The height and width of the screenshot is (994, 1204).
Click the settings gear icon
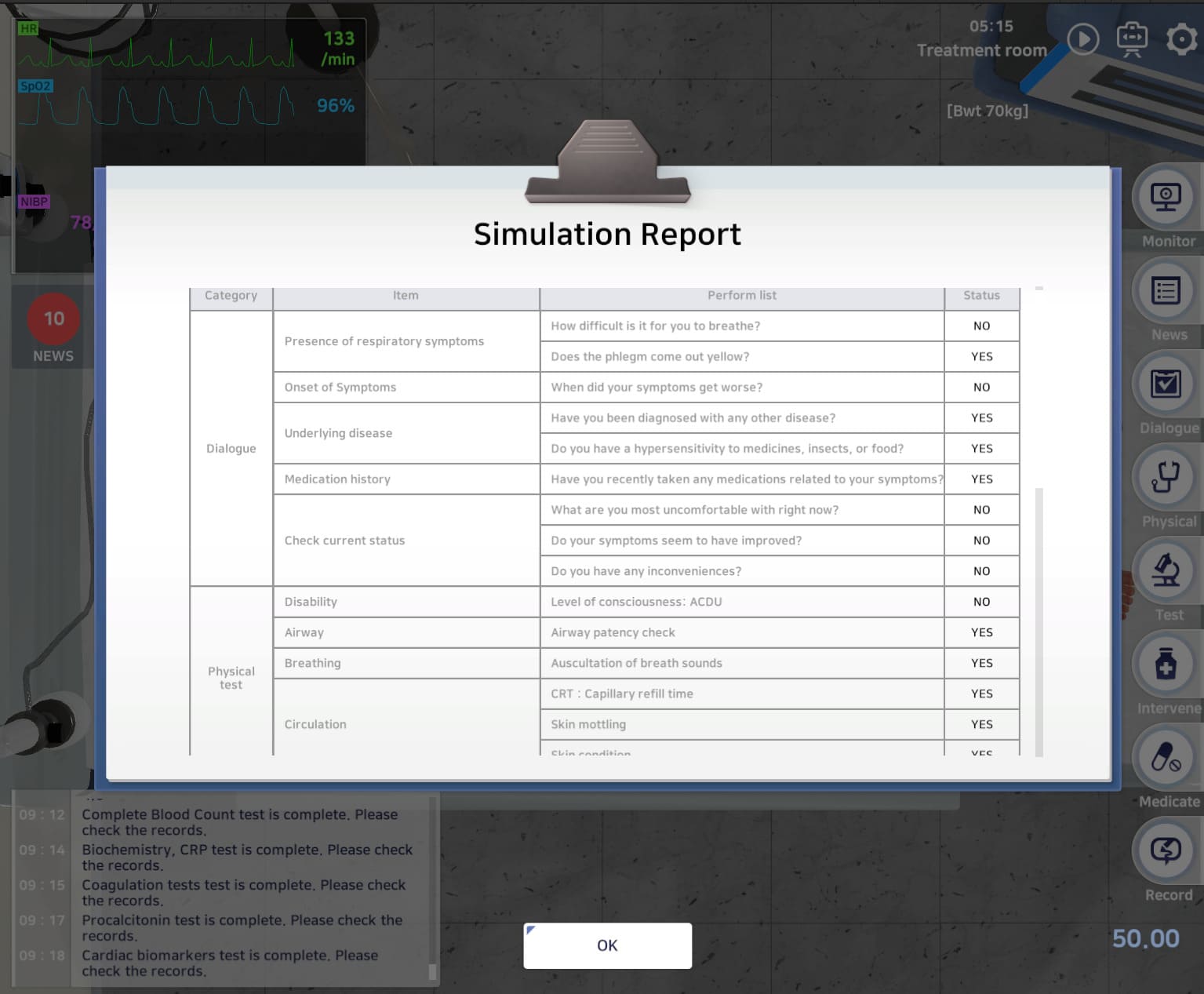(x=1181, y=39)
